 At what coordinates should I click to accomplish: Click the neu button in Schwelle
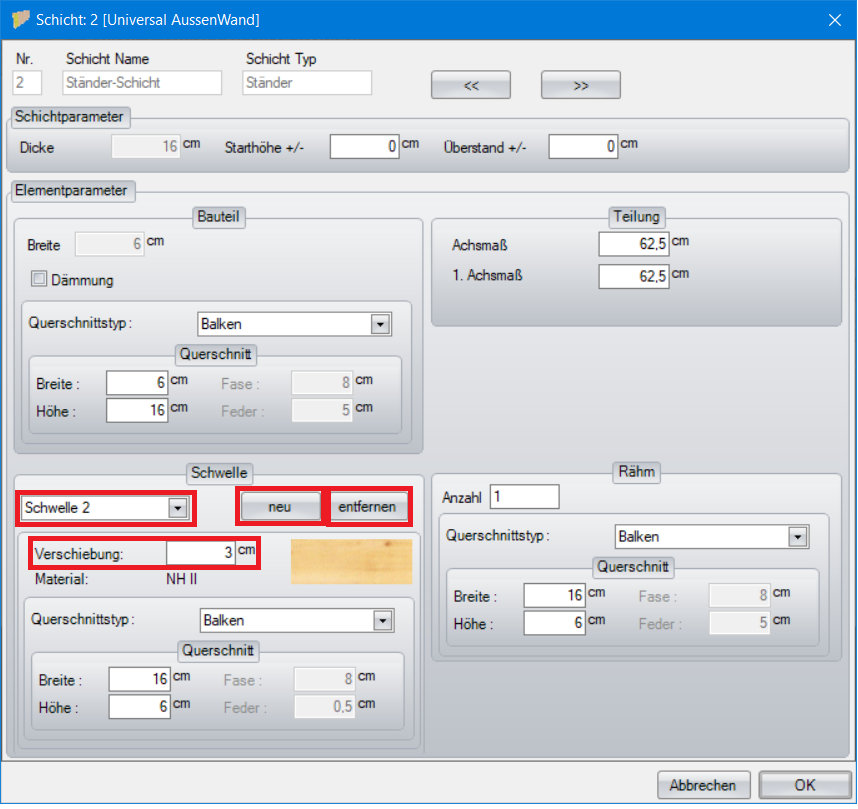(x=280, y=507)
